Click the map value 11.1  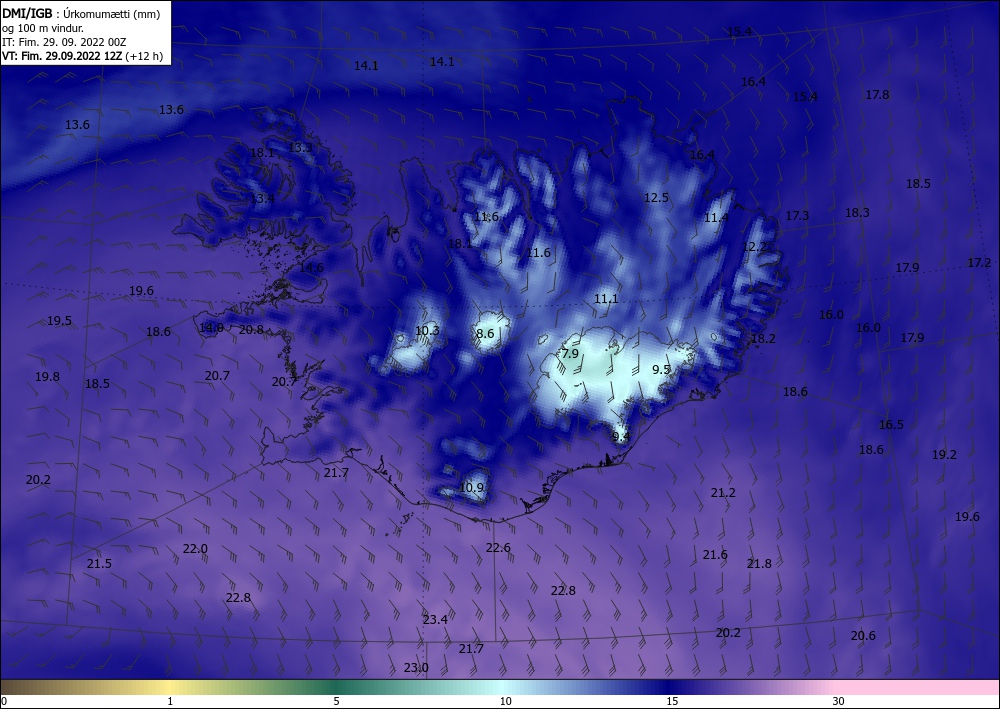(x=607, y=298)
